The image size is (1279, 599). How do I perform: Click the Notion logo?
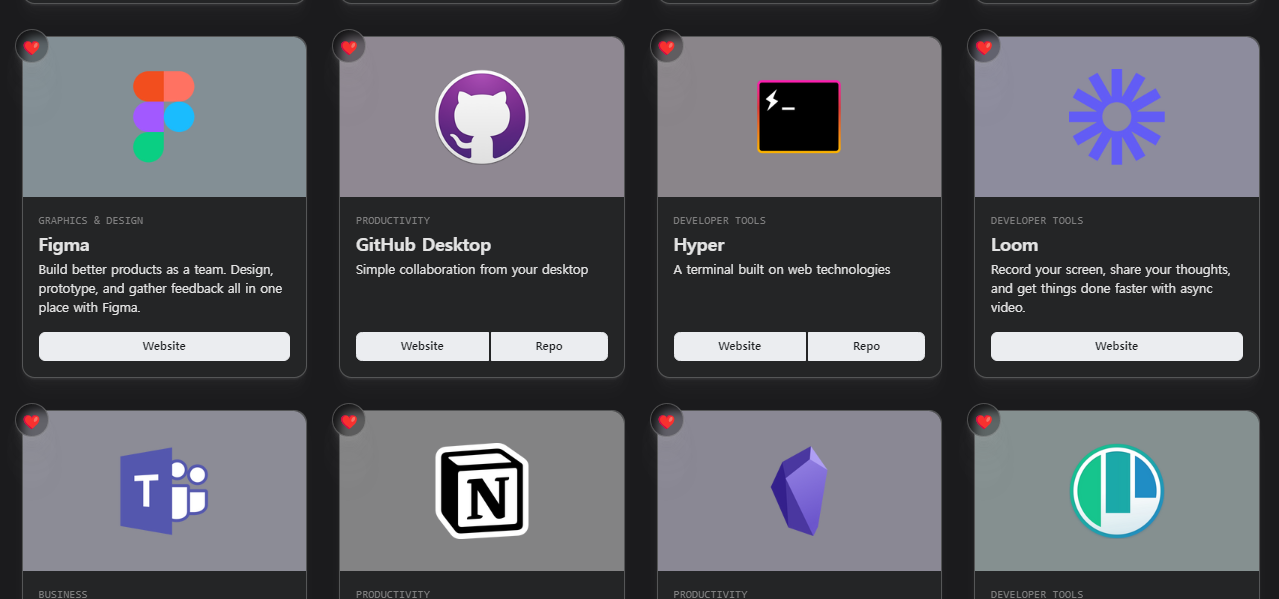click(x=482, y=491)
